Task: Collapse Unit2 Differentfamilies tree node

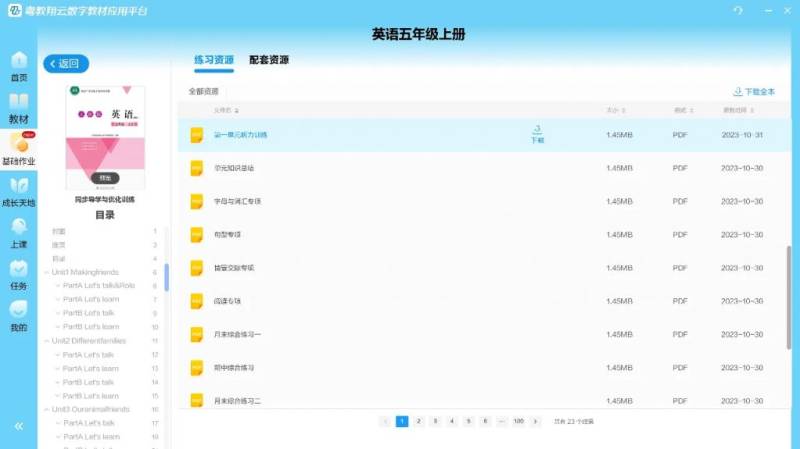Action: click(x=46, y=341)
